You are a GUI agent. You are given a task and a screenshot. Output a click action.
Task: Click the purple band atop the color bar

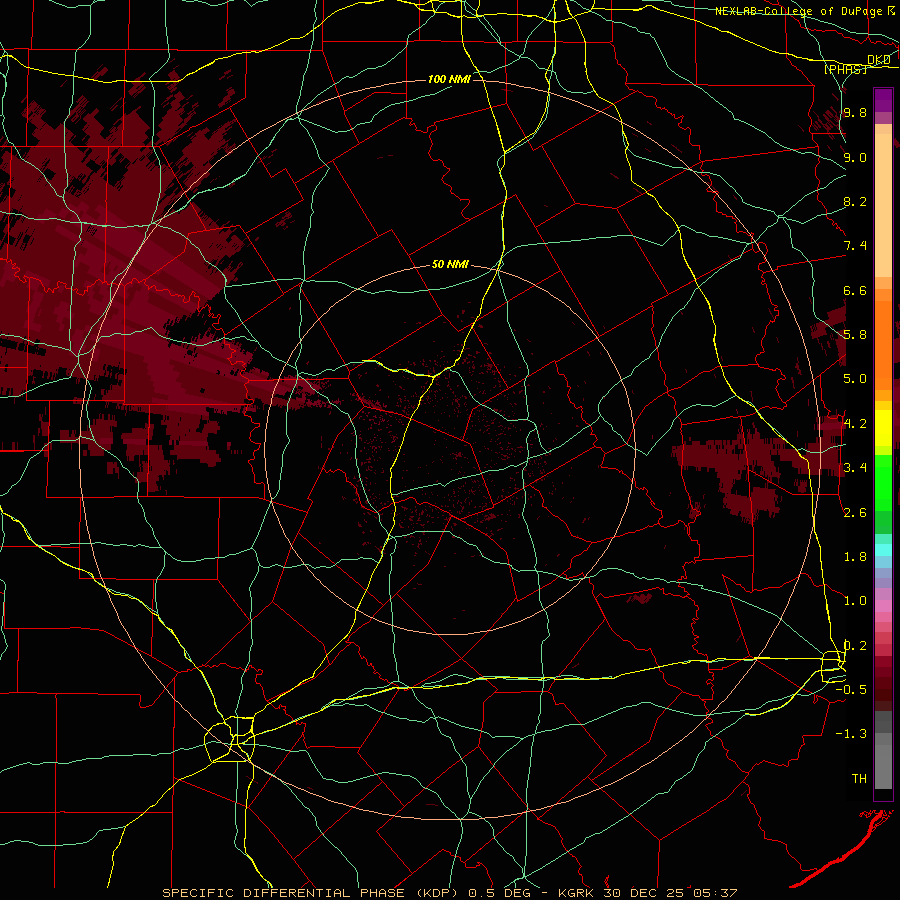(883, 100)
